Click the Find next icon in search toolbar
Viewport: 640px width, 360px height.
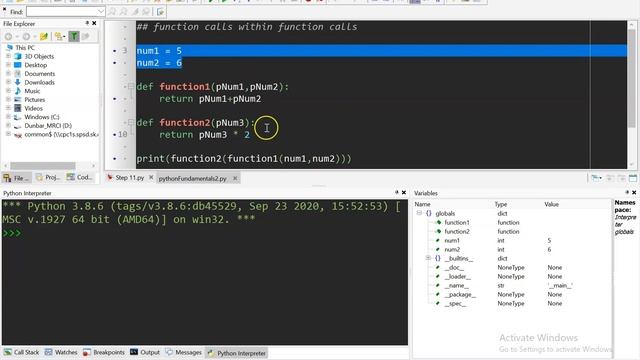113,12
